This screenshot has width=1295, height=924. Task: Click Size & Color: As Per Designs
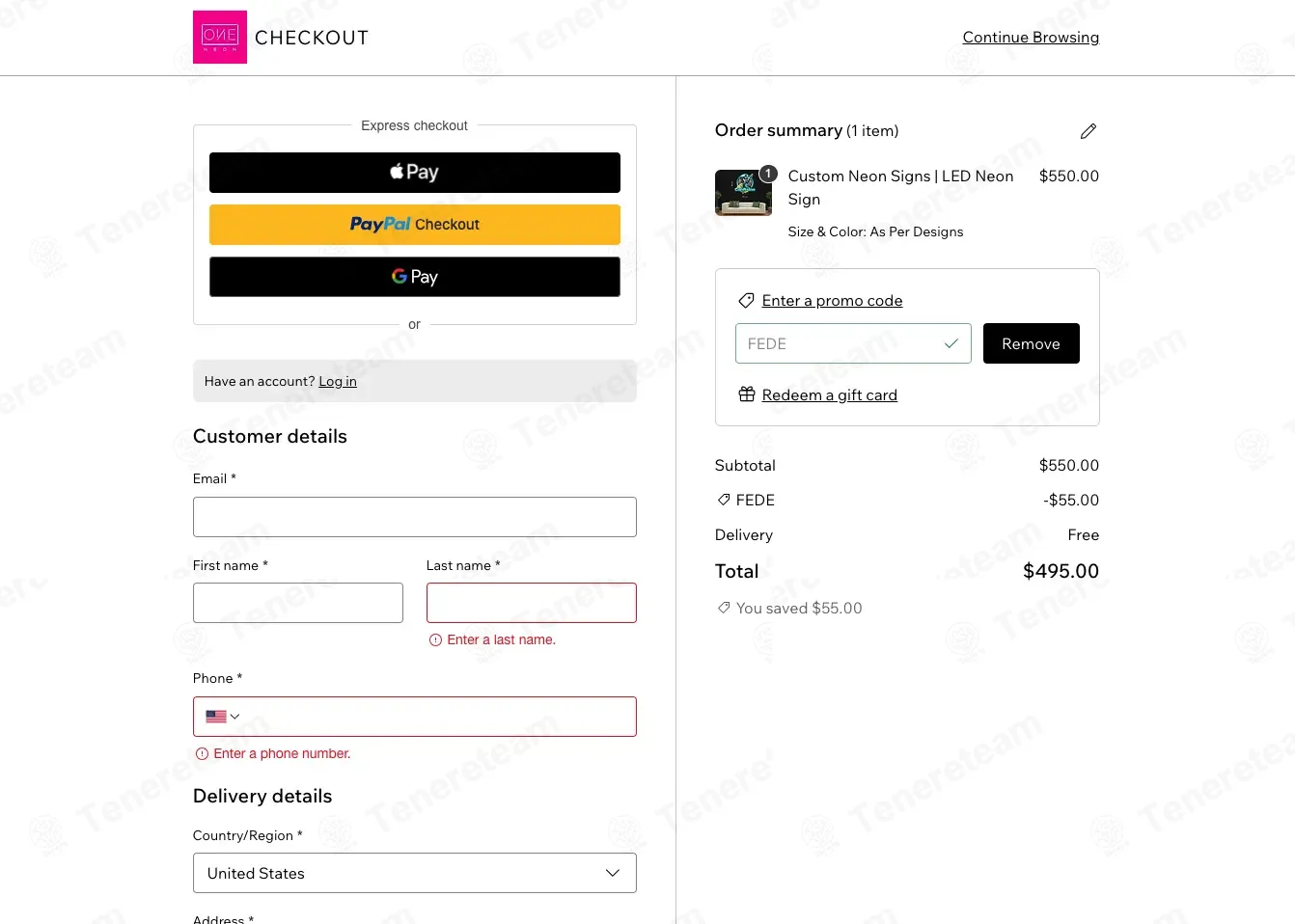point(875,232)
